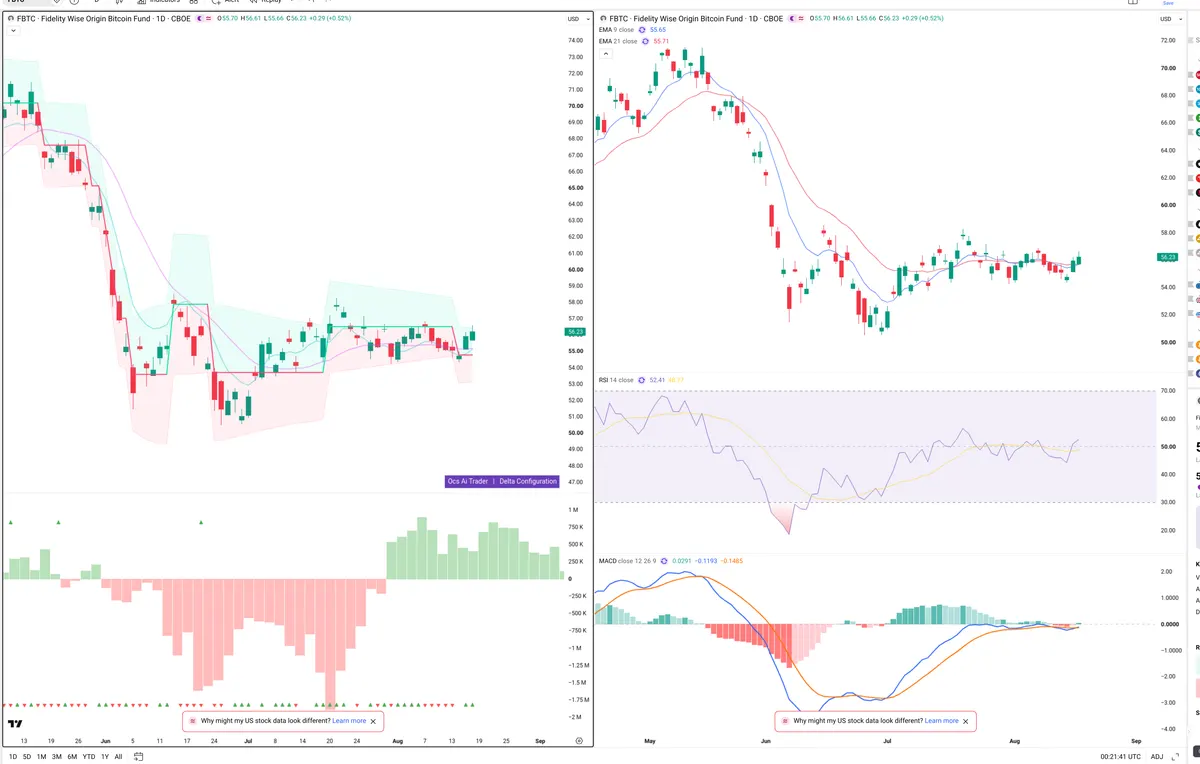This screenshot has width=1200, height=764.
Task: Click the symbol logo icon beside right FBTC title
Action: [x=602, y=18]
